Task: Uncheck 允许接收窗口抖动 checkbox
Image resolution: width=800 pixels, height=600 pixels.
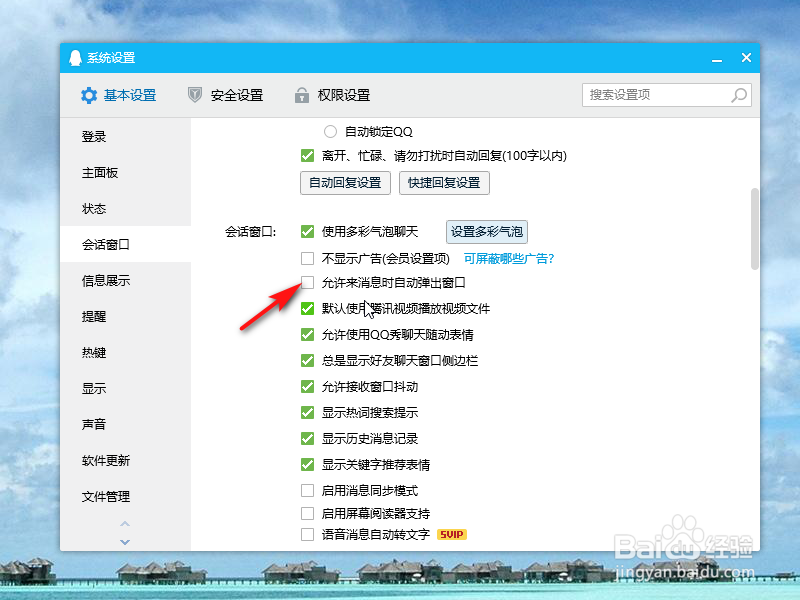Action: (307, 387)
